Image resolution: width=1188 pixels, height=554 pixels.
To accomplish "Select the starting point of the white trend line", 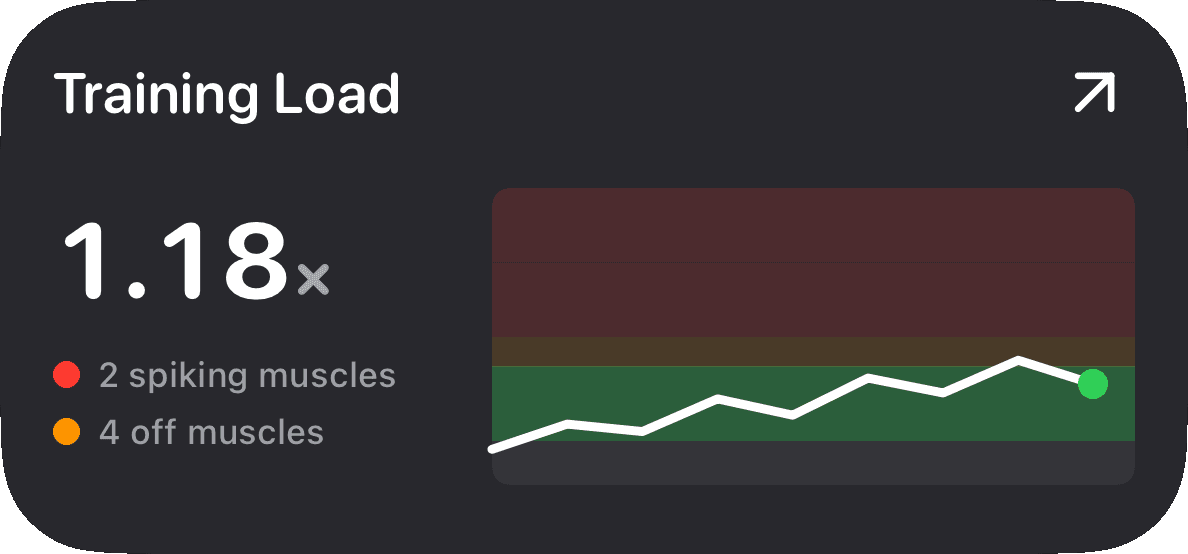I will [x=492, y=449].
